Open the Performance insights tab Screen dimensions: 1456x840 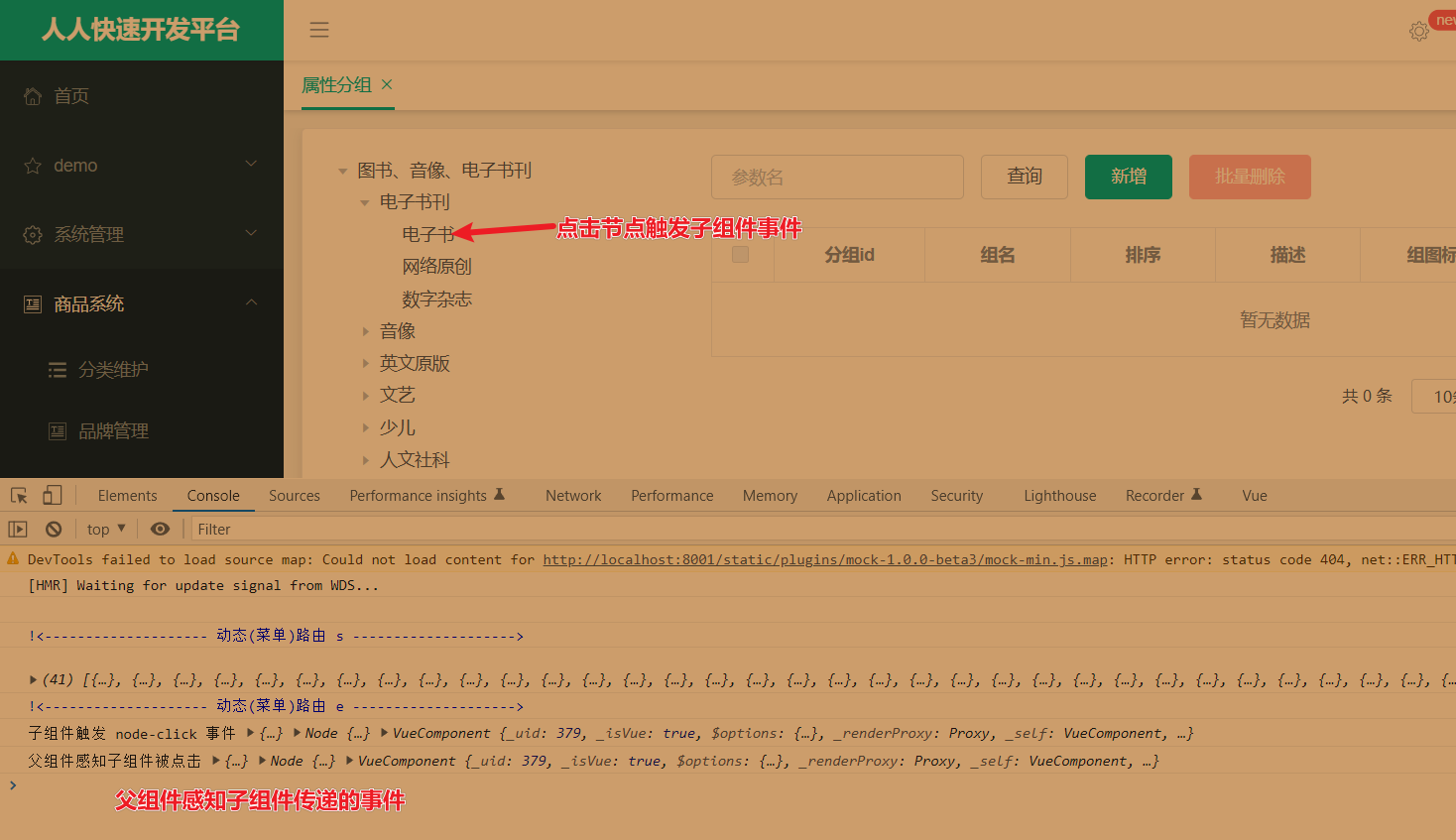point(426,496)
